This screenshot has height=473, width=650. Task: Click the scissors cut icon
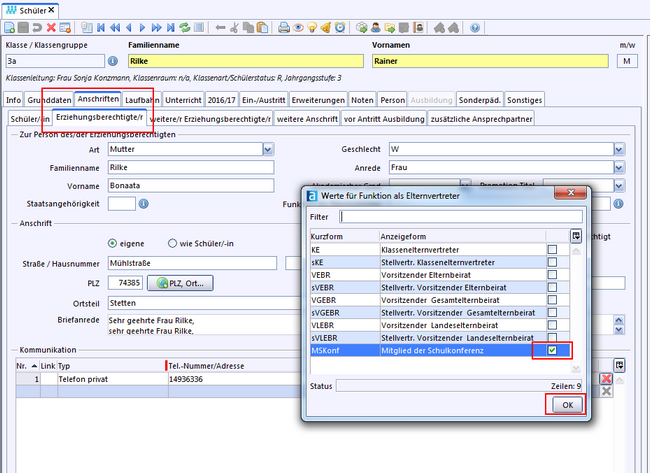pos(235,27)
